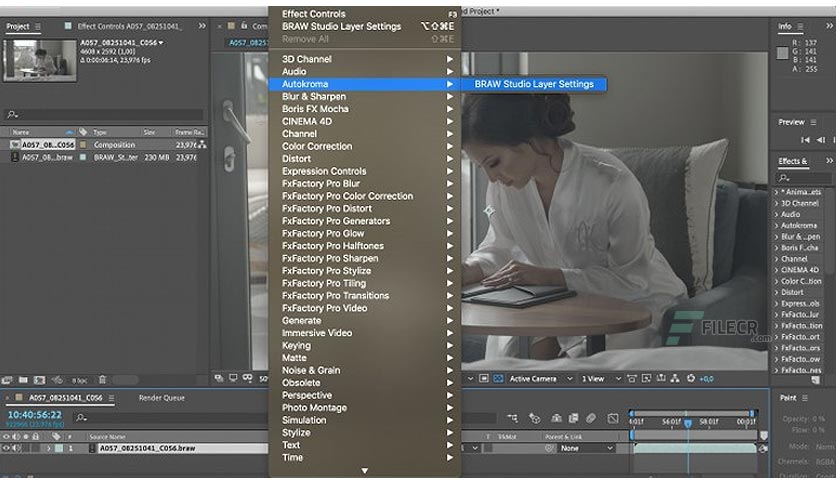Click Info panel color sample swatch

point(782,52)
